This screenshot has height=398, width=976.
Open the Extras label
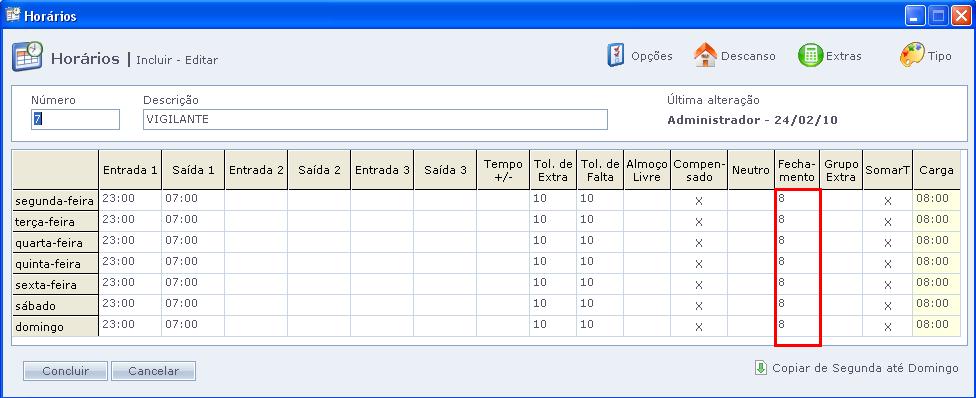[843, 56]
